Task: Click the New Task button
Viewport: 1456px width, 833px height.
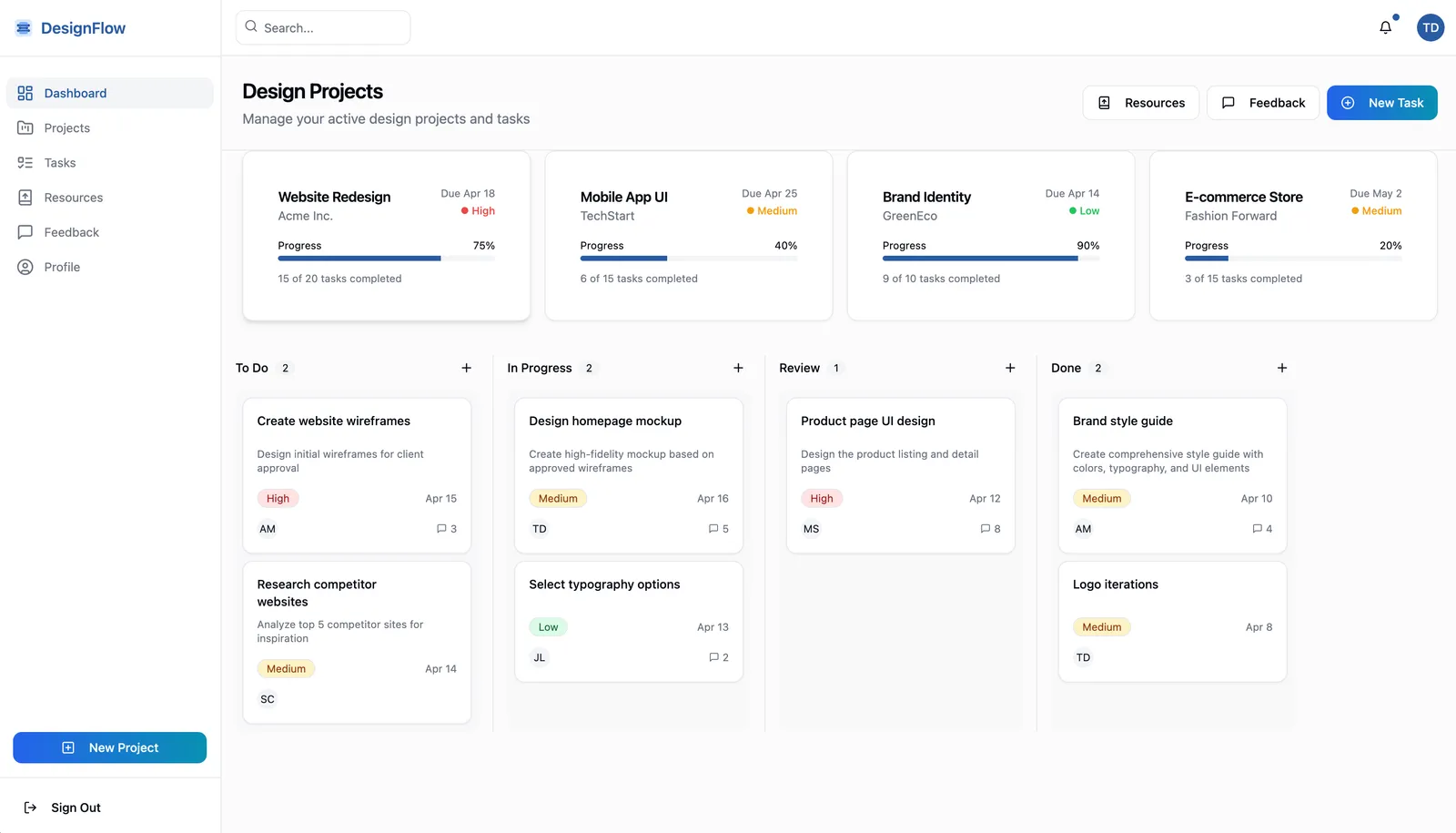Action: click(x=1382, y=103)
